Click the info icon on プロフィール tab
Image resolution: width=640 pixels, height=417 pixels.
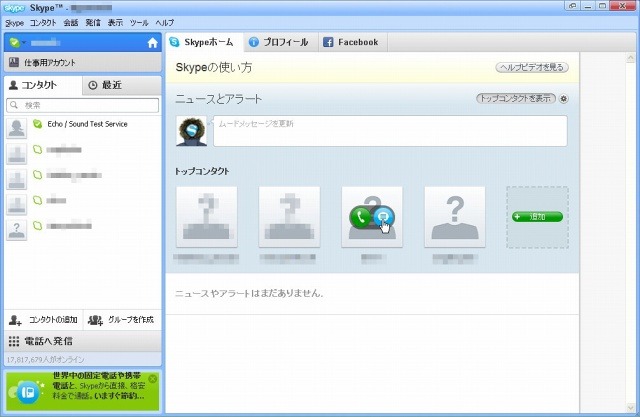[x=253, y=42]
